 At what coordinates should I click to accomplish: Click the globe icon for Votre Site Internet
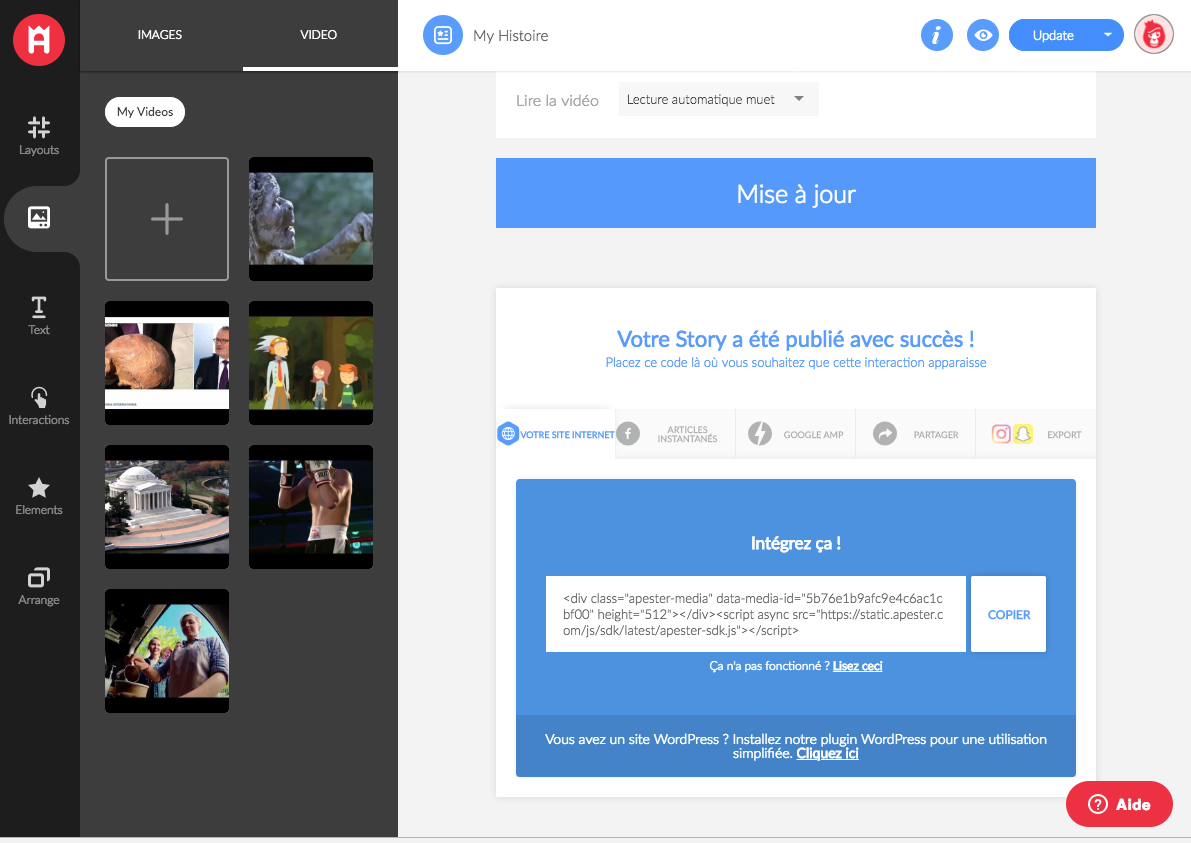[x=507, y=433]
